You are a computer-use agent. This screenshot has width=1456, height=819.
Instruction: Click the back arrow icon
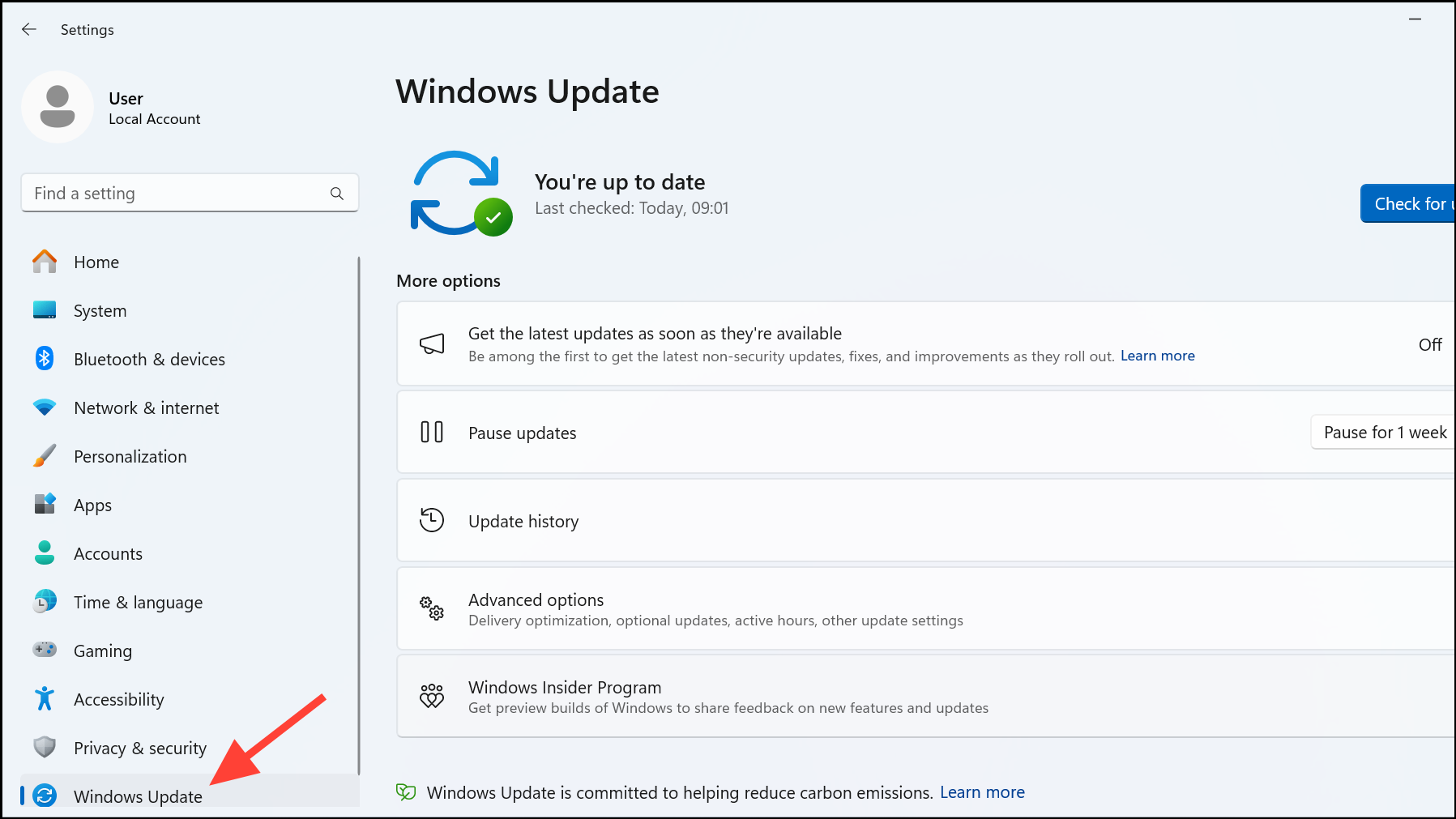[x=29, y=29]
